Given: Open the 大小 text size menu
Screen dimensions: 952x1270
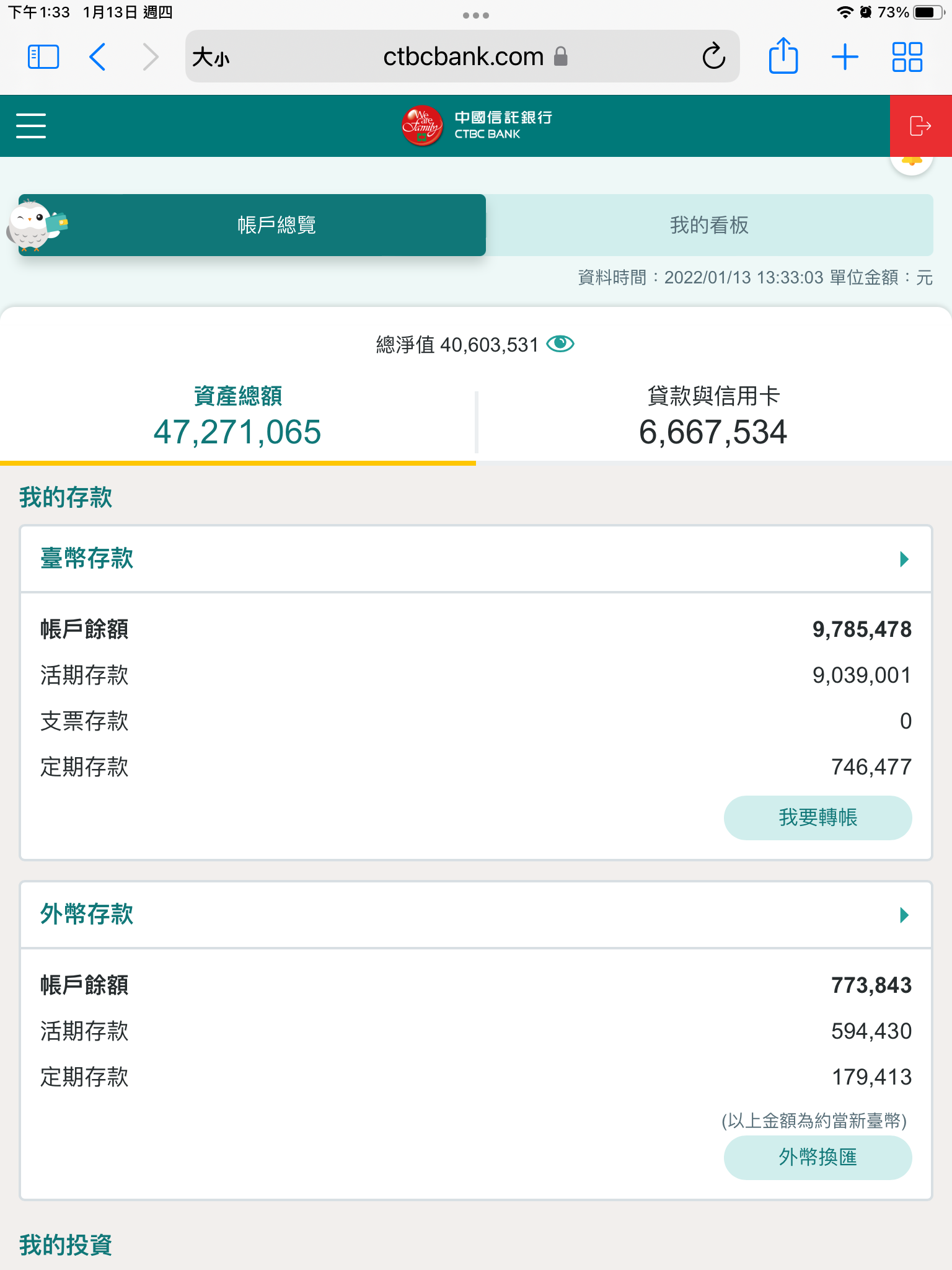Looking at the screenshot, I should [211, 58].
